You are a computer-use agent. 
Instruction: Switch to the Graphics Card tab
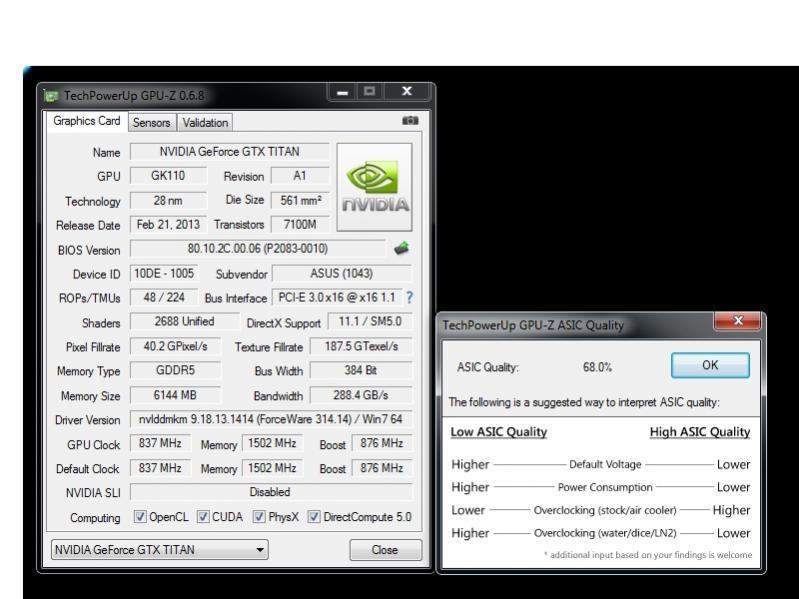tap(87, 121)
